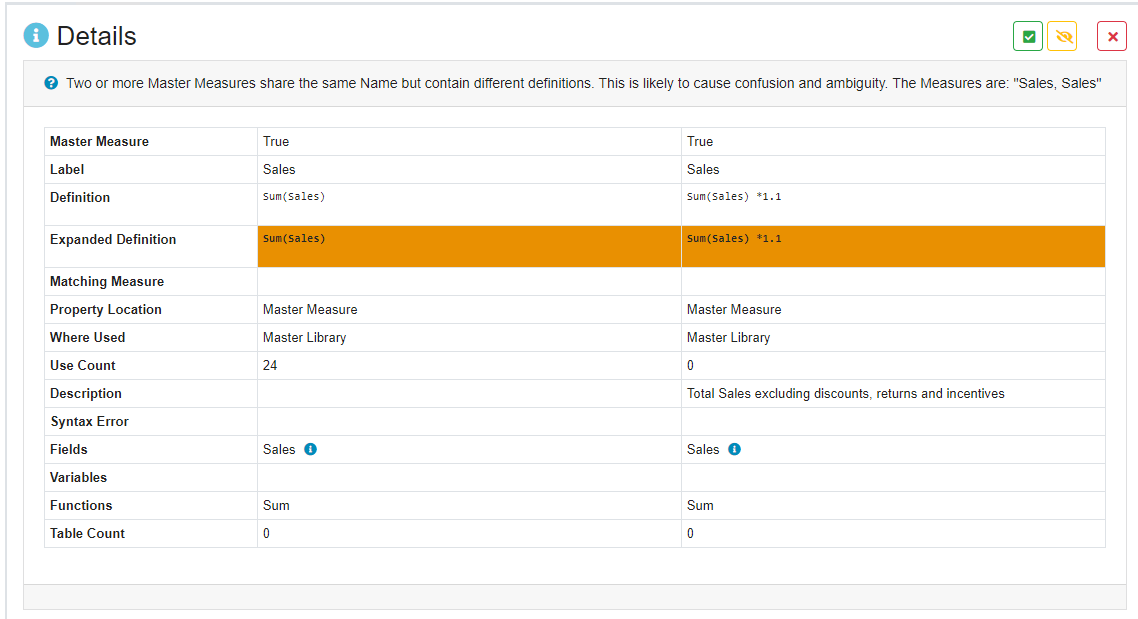
Task: Click the blue info icon beside Details title
Action: point(36,36)
